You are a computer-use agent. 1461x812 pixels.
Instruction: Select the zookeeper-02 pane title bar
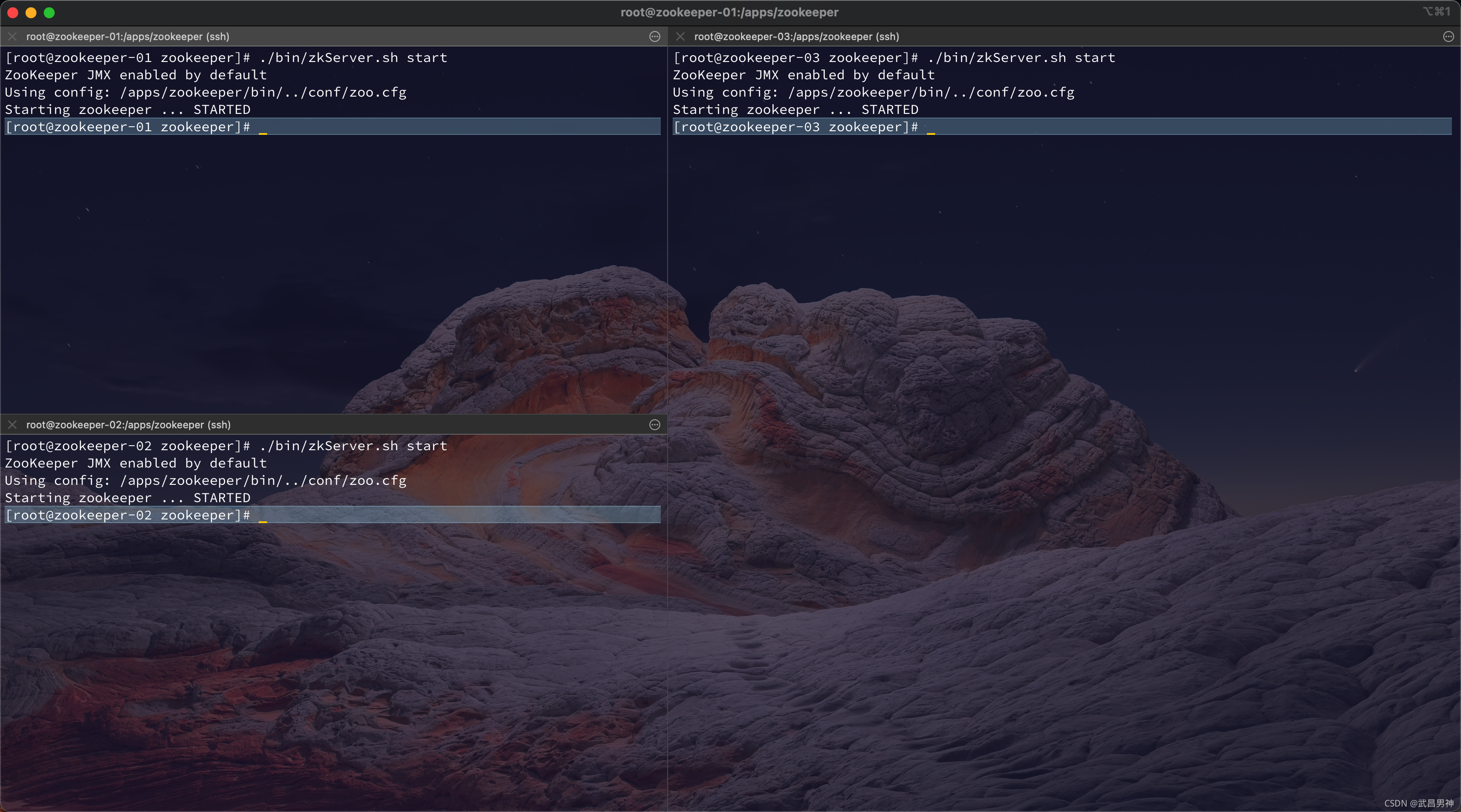[x=128, y=425]
